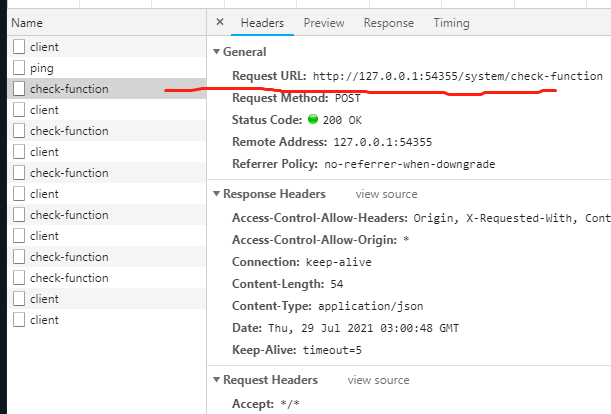Viewport: 611px width, 414px height.
Task: Click view source beside Request Headers
Action: [x=378, y=380]
